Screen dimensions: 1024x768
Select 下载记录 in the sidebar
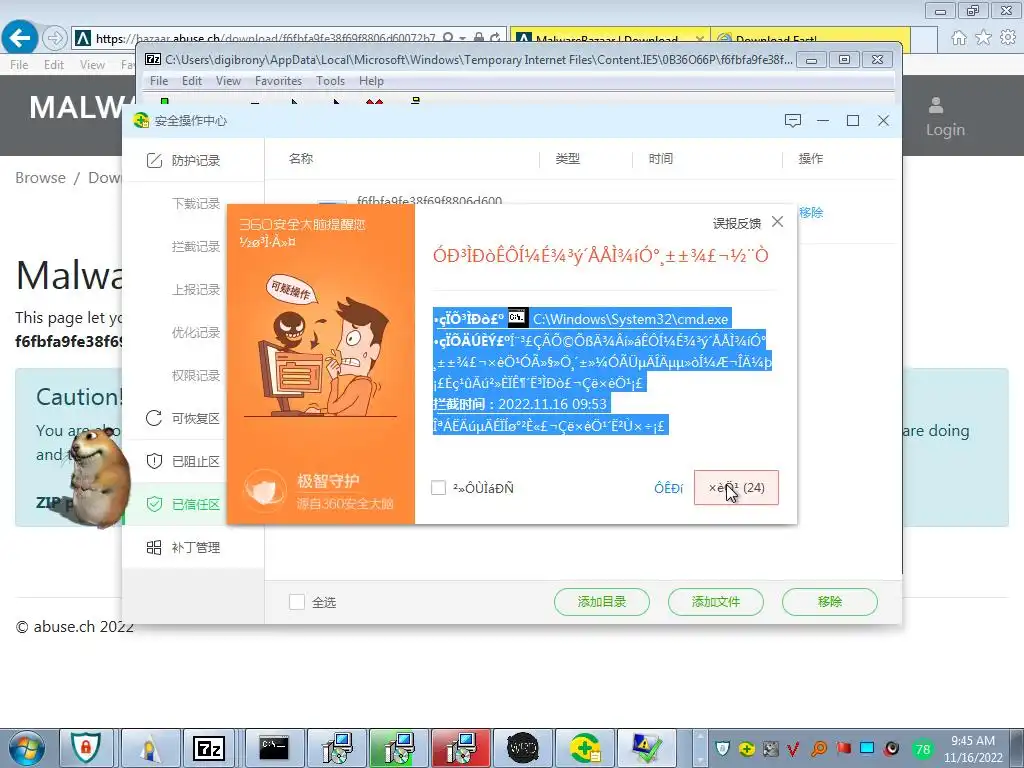[x=195, y=204]
